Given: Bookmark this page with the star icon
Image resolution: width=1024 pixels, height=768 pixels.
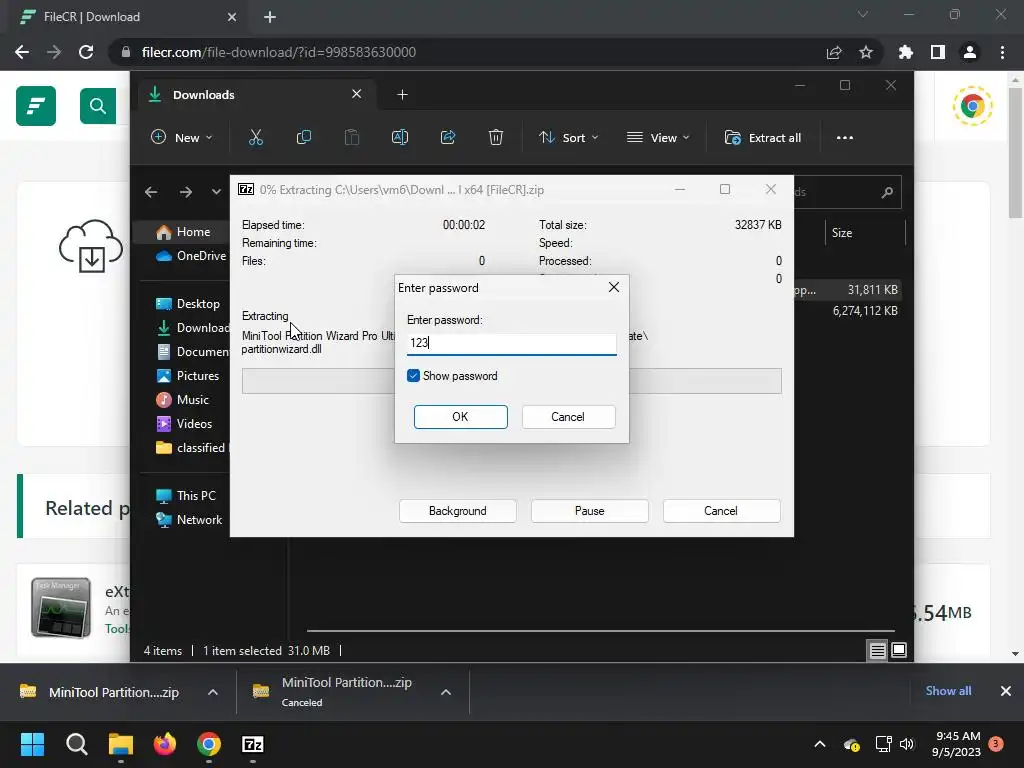Looking at the screenshot, I should tap(866, 52).
